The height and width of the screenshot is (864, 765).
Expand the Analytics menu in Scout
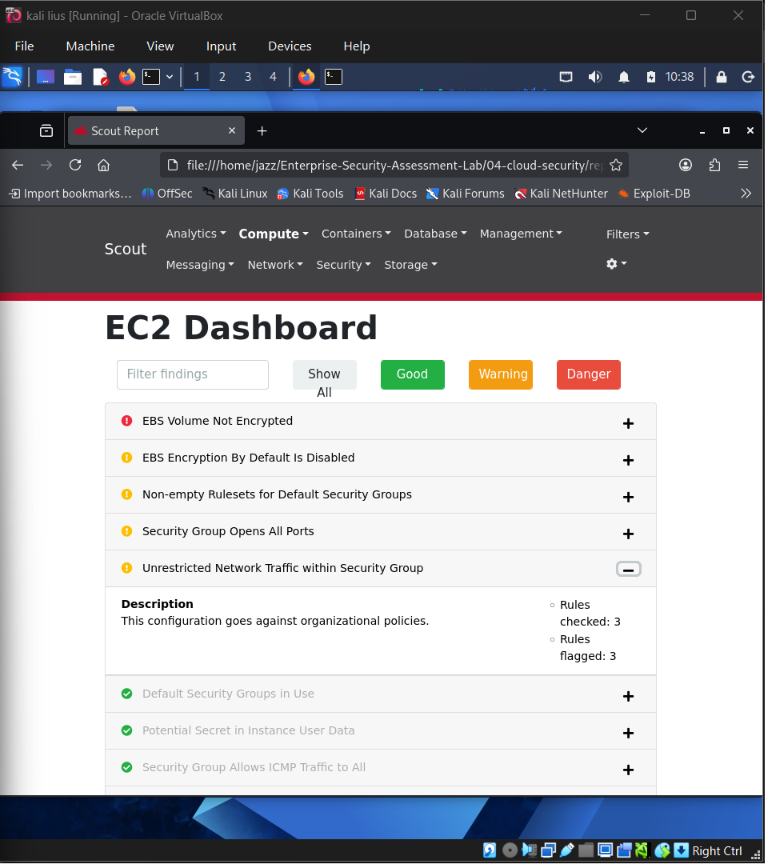tap(196, 234)
